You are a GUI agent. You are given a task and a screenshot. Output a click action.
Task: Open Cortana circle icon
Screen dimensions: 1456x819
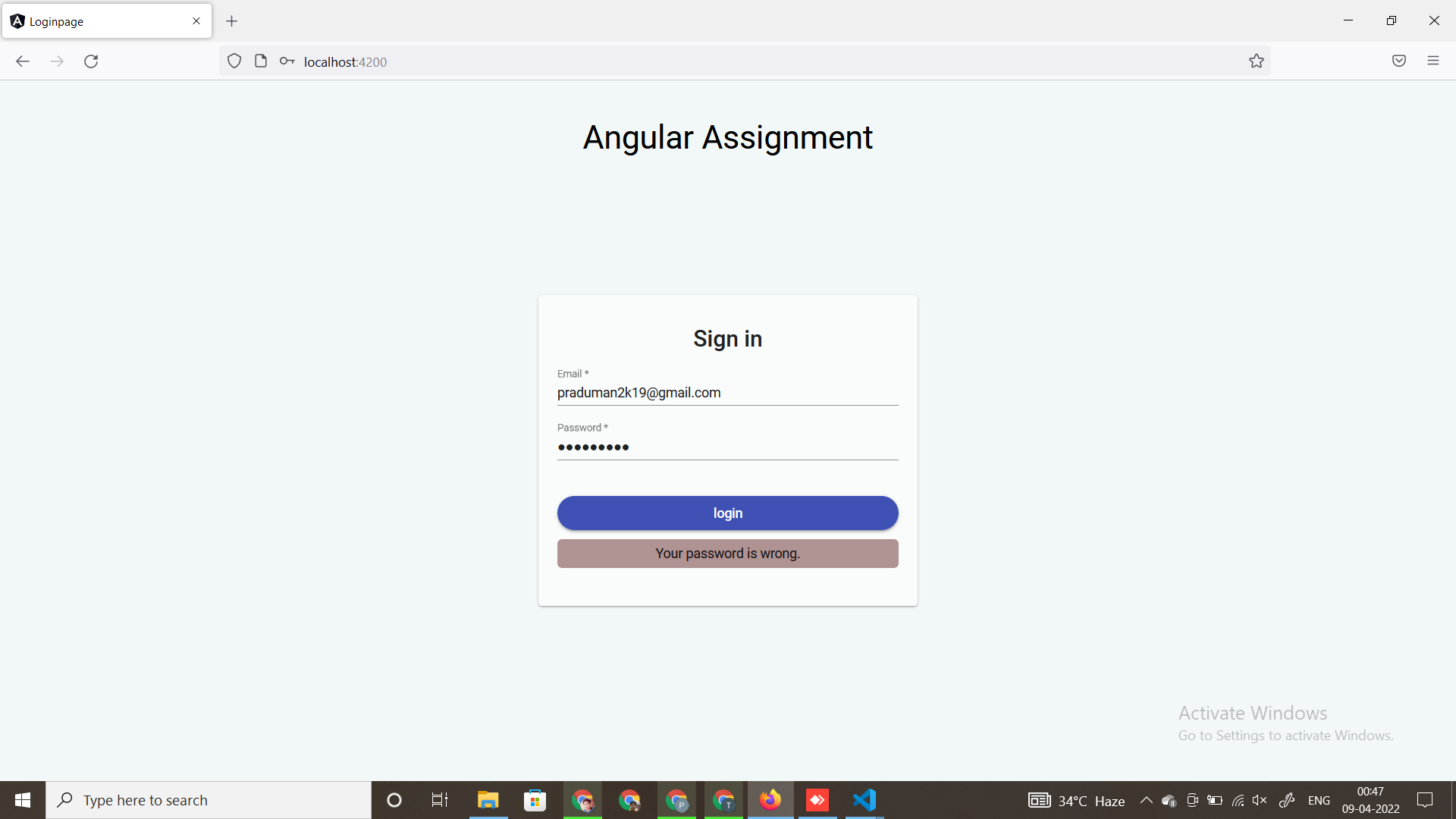(394, 800)
